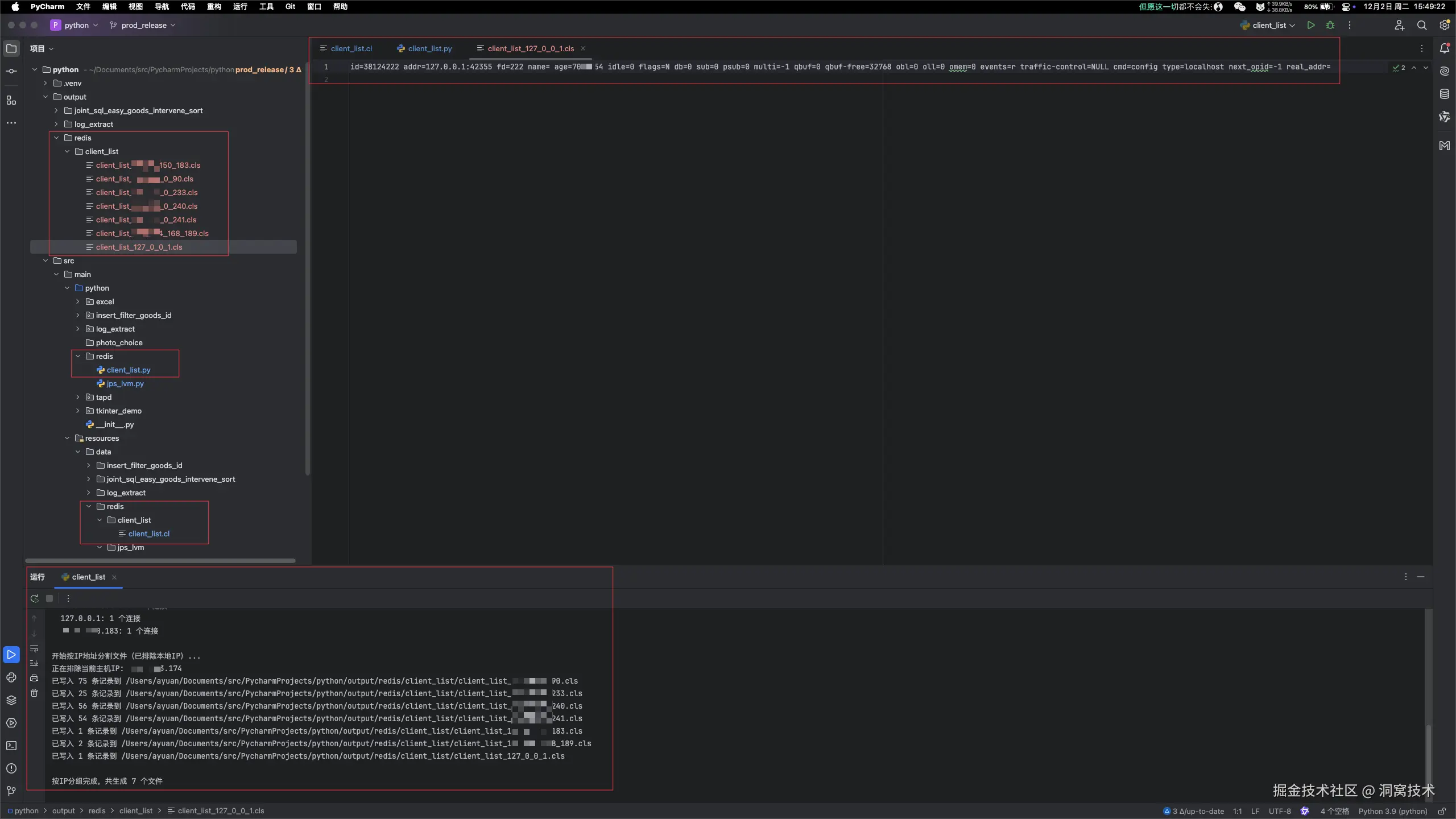Open the Commit tool window
Screen dimensions: 1456x819
point(11,71)
